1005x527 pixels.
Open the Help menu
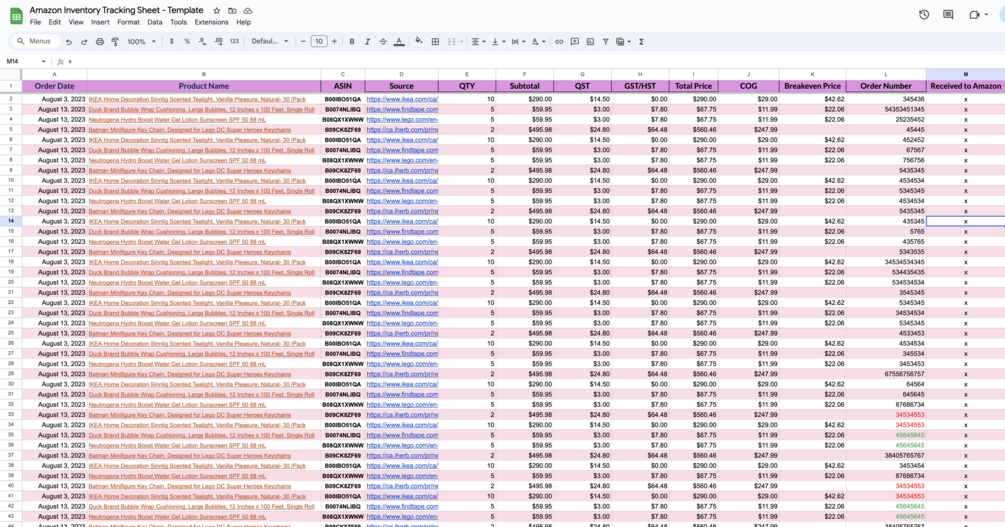(x=244, y=22)
